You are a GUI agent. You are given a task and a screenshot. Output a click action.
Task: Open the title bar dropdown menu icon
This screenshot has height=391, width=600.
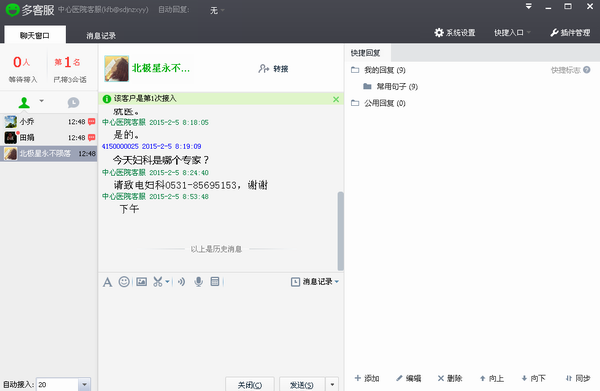(x=528, y=7)
